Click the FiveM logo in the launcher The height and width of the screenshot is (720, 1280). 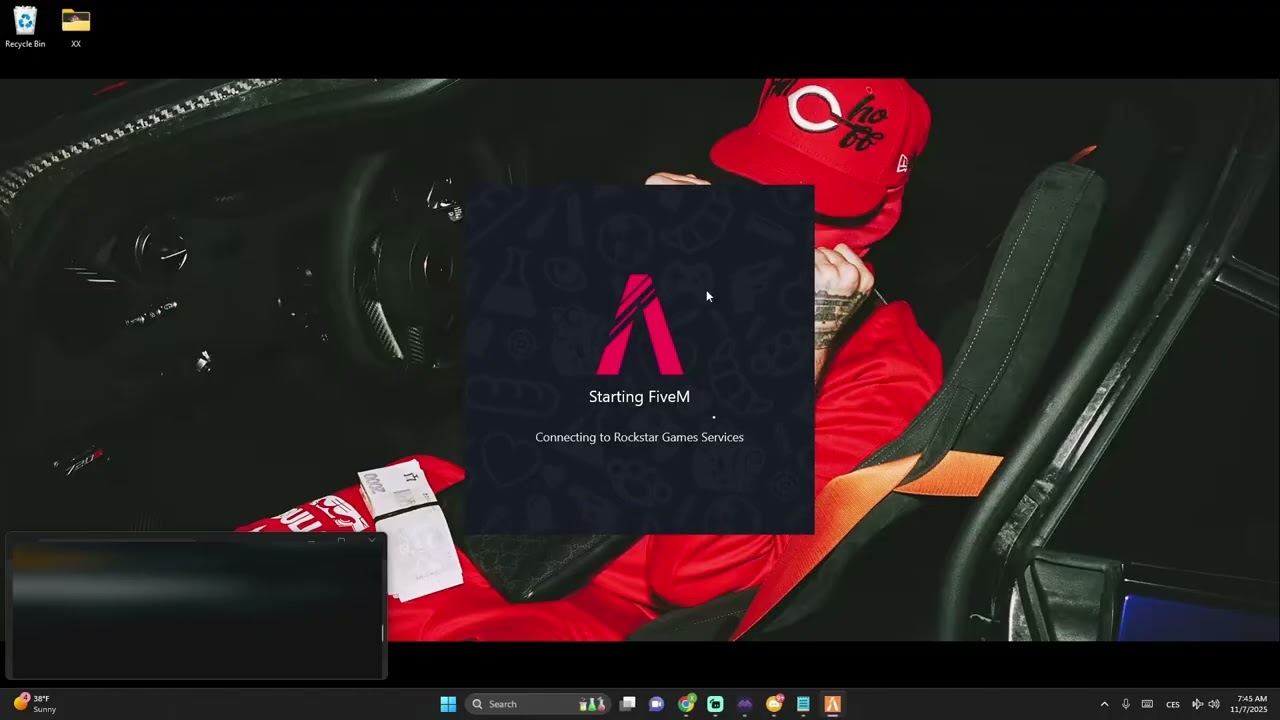pyautogui.click(x=640, y=324)
